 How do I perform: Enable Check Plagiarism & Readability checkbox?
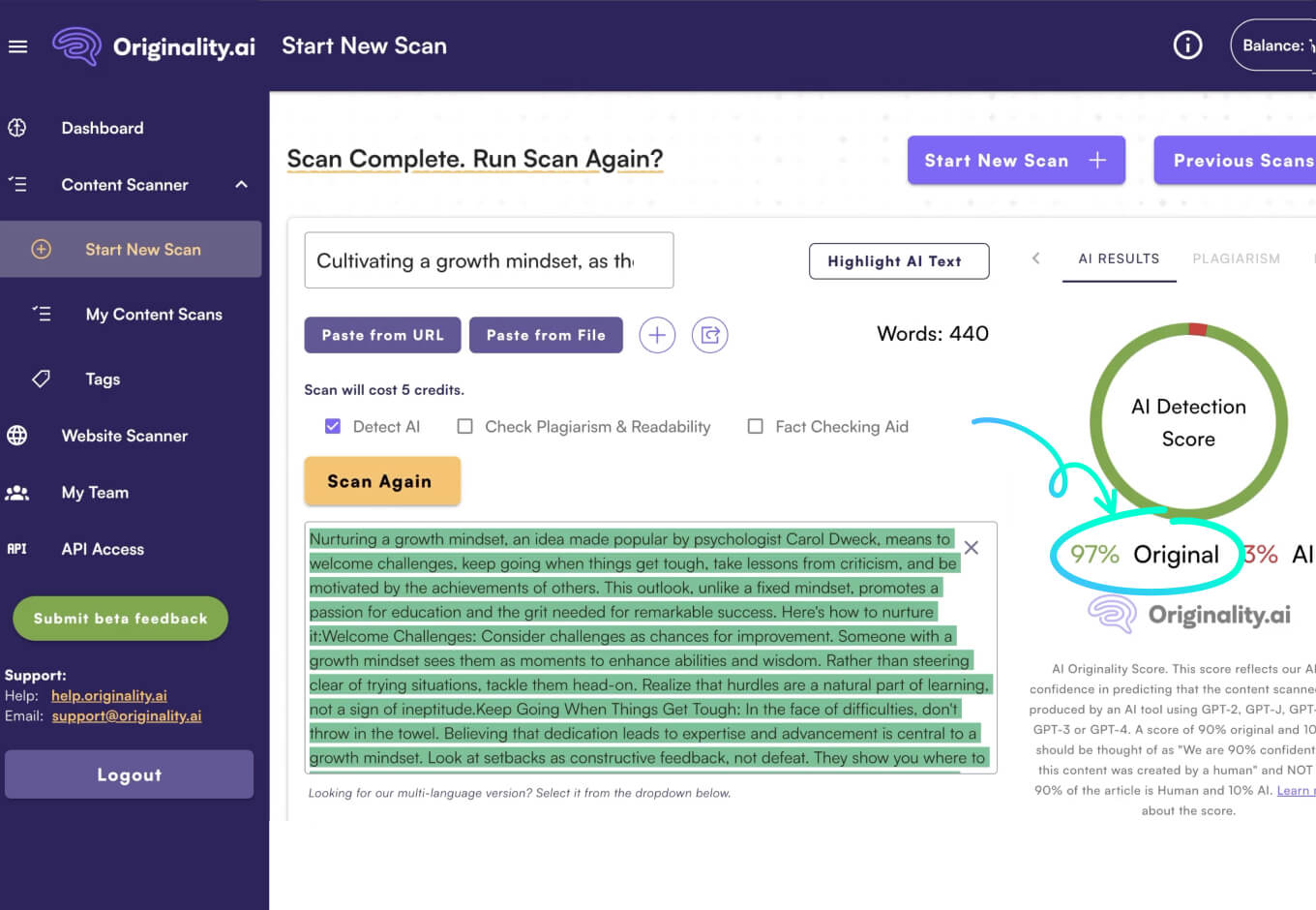pyautogui.click(x=465, y=426)
